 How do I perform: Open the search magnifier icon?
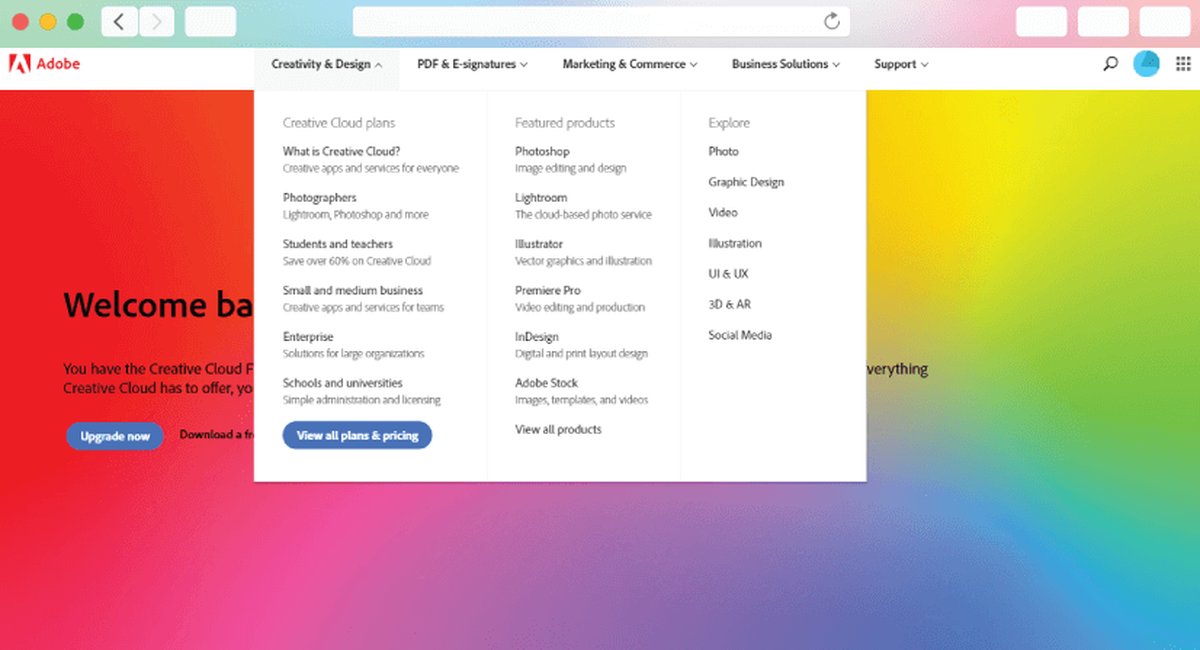(1110, 64)
